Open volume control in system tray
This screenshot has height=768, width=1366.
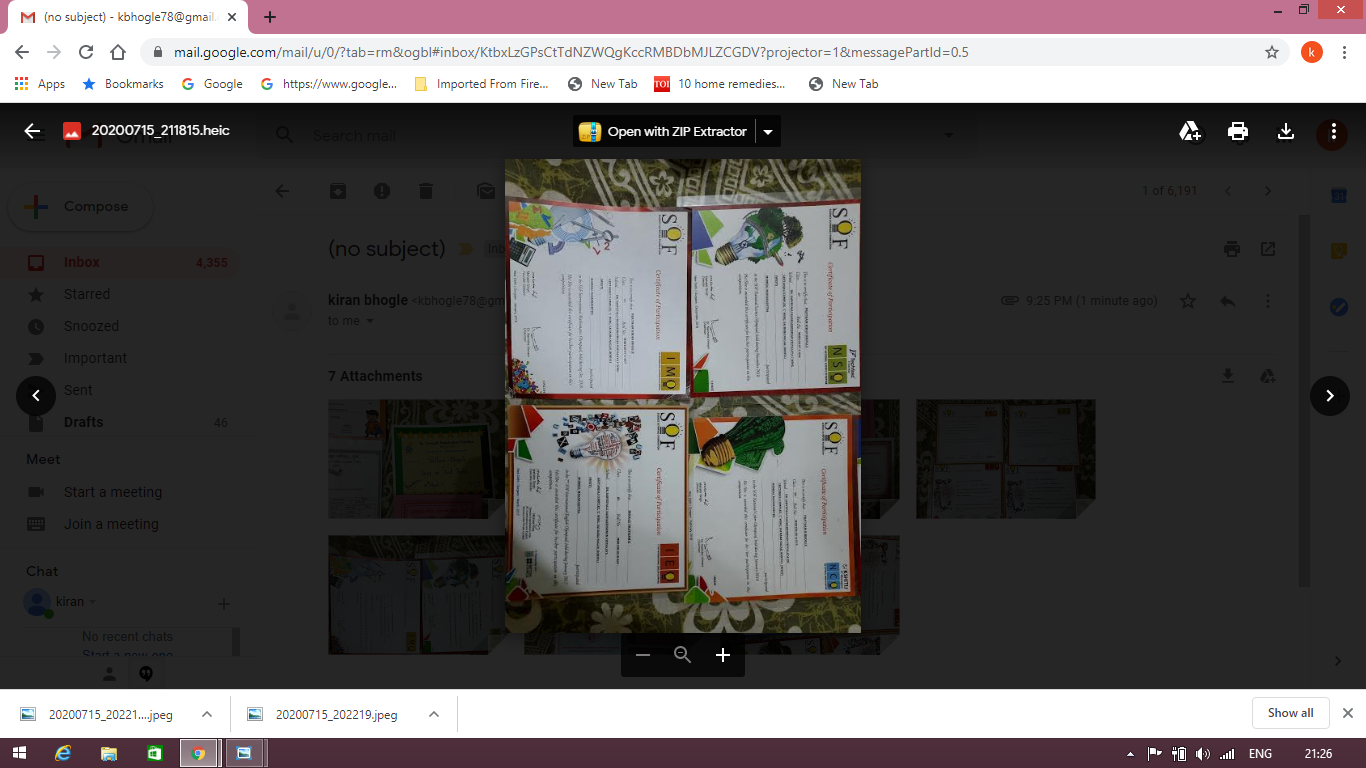point(1202,754)
